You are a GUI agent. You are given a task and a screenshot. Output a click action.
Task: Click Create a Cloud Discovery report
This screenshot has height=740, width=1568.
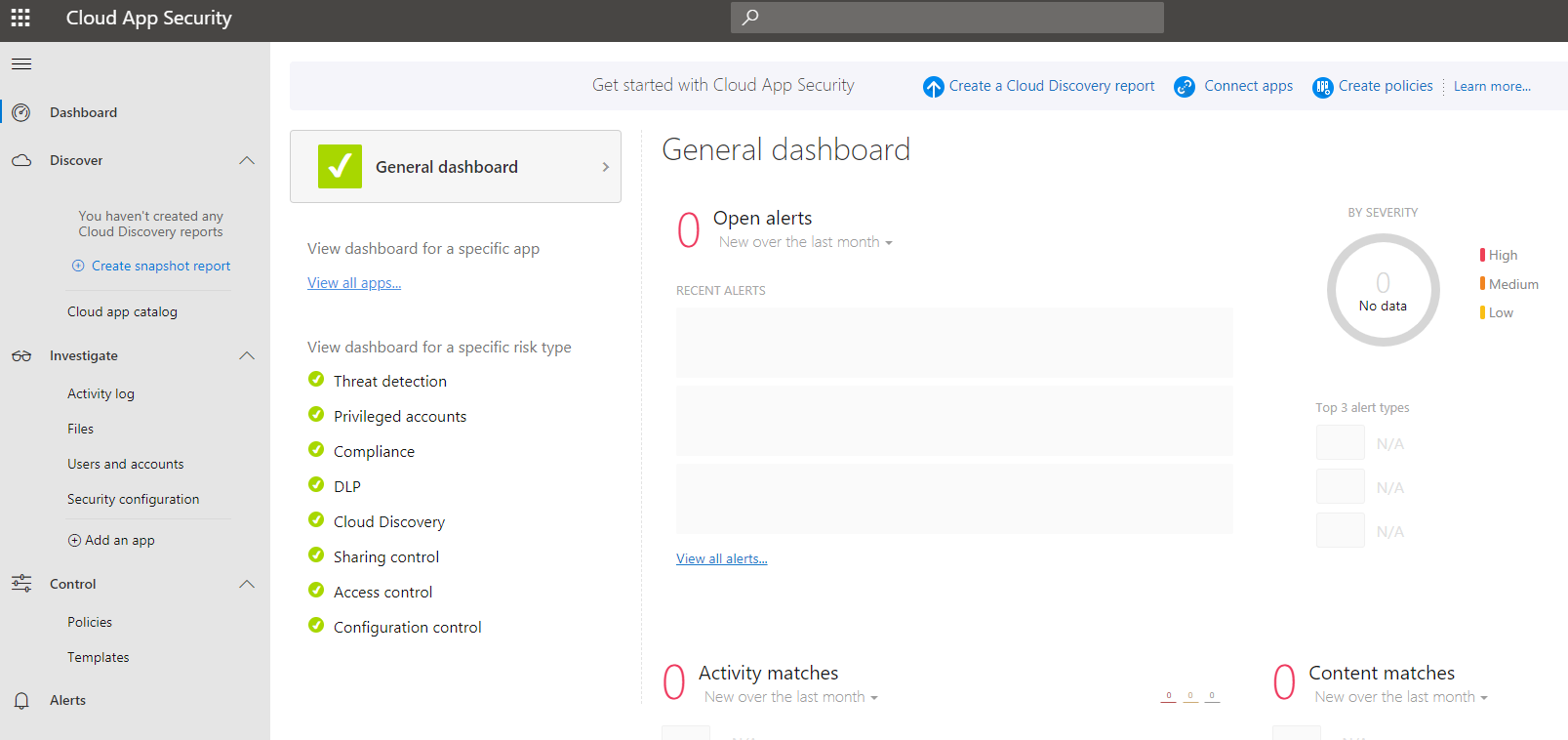(x=1052, y=86)
